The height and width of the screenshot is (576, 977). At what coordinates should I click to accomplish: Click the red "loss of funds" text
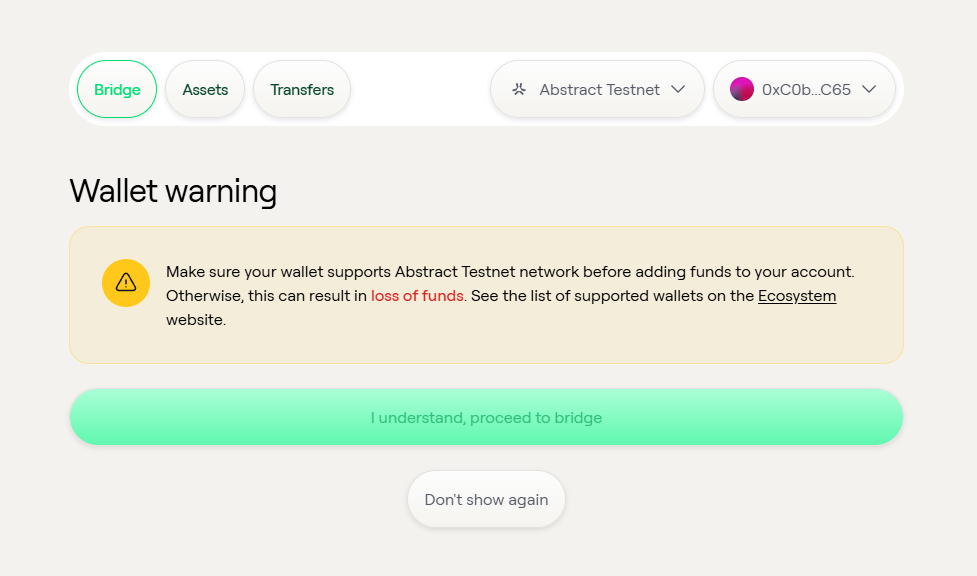[417, 296]
